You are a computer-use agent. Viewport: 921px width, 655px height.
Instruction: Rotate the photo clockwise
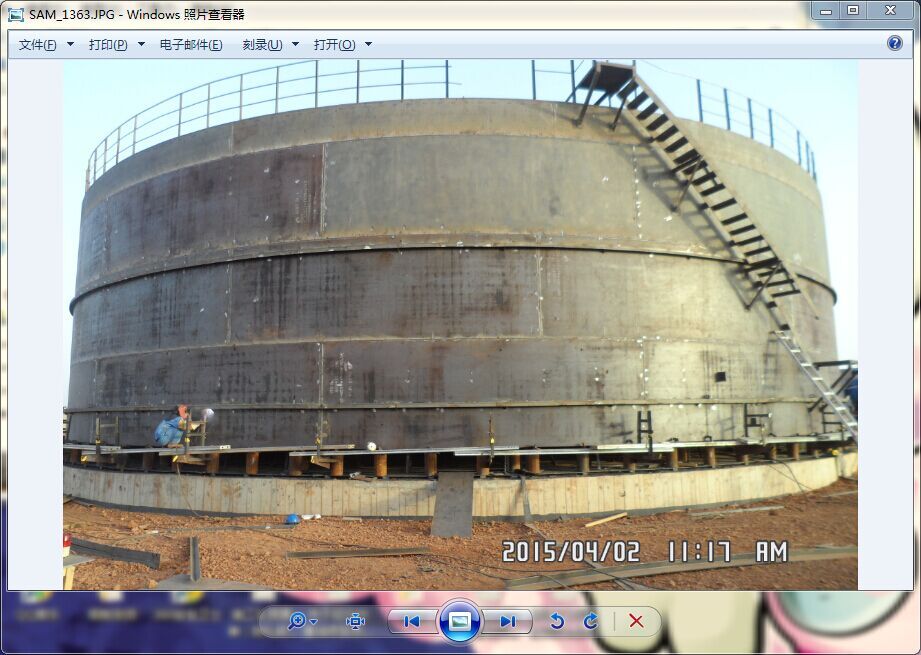(591, 621)
